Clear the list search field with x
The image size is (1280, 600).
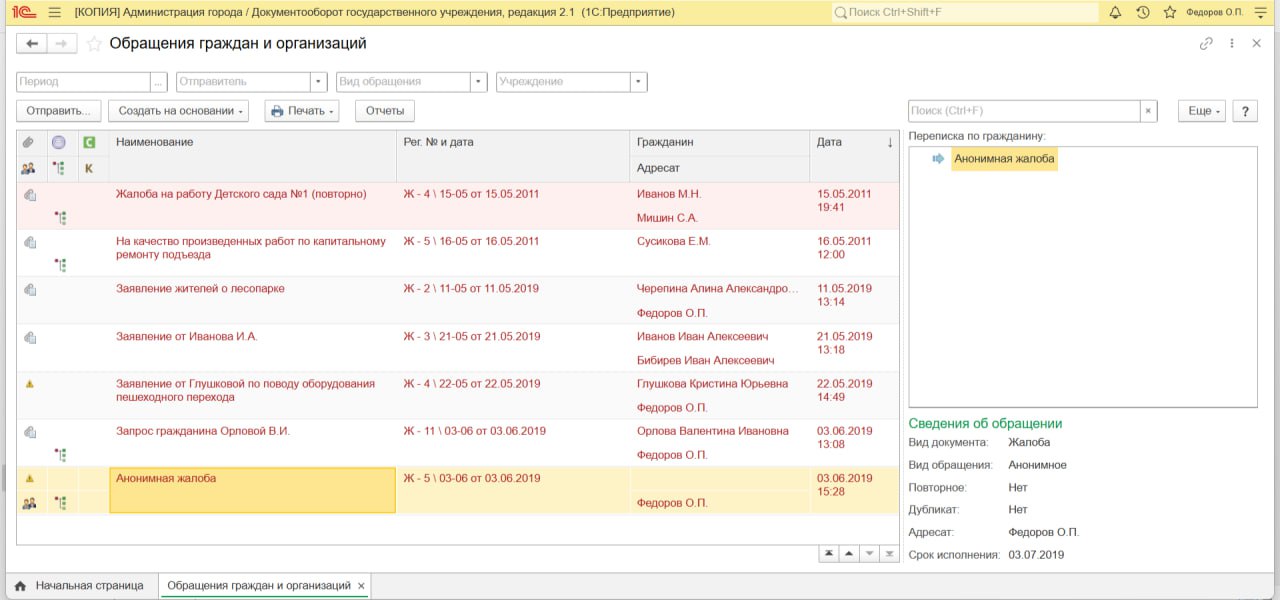point(1149,111)
